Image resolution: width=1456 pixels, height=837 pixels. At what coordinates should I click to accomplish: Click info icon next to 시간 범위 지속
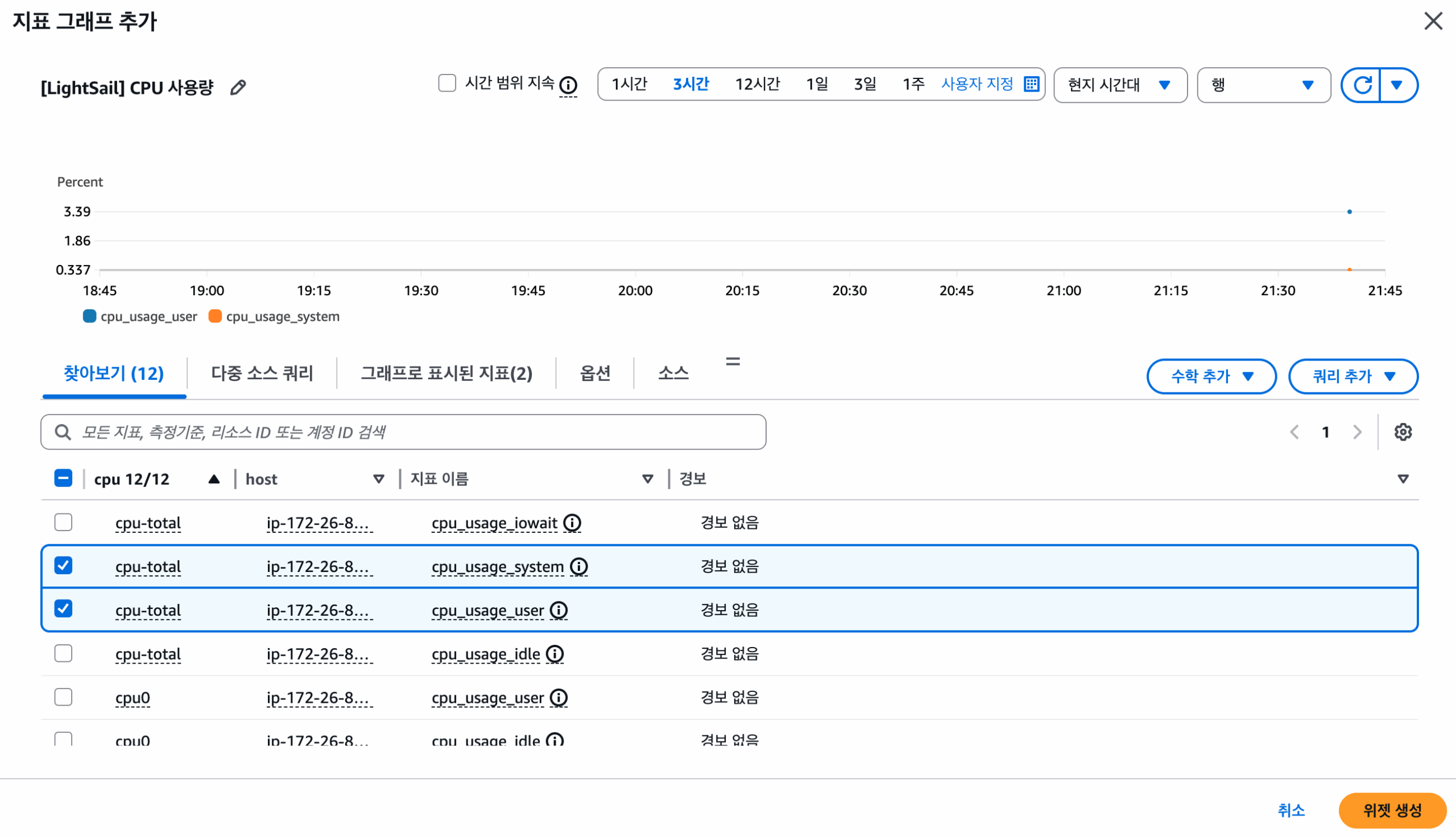[x=568, y=85]
